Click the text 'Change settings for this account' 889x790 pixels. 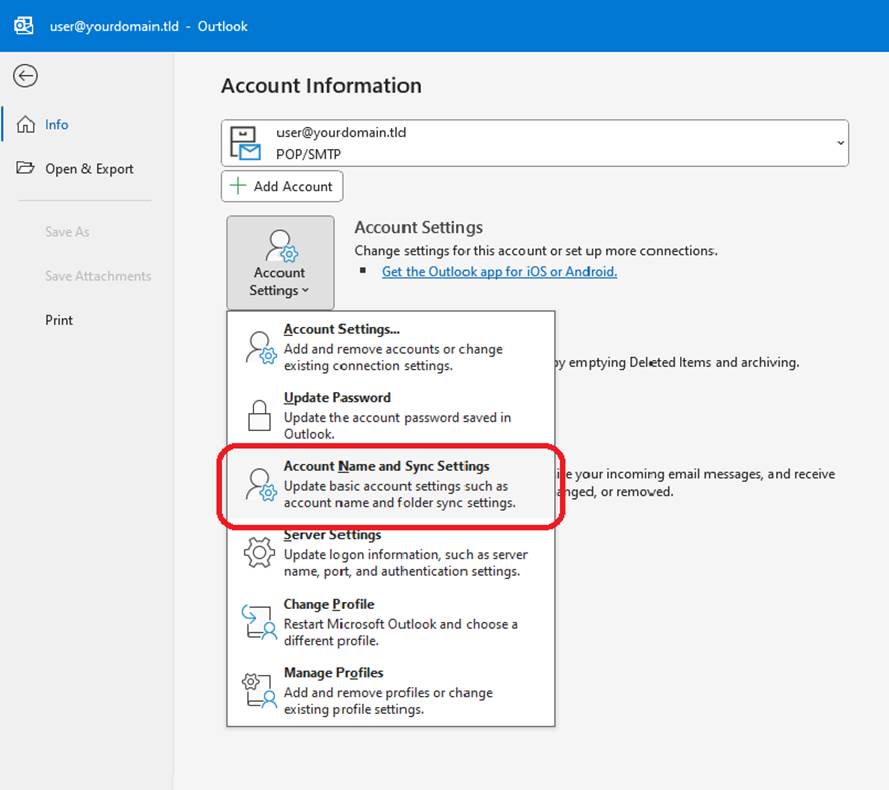point(451,251)
